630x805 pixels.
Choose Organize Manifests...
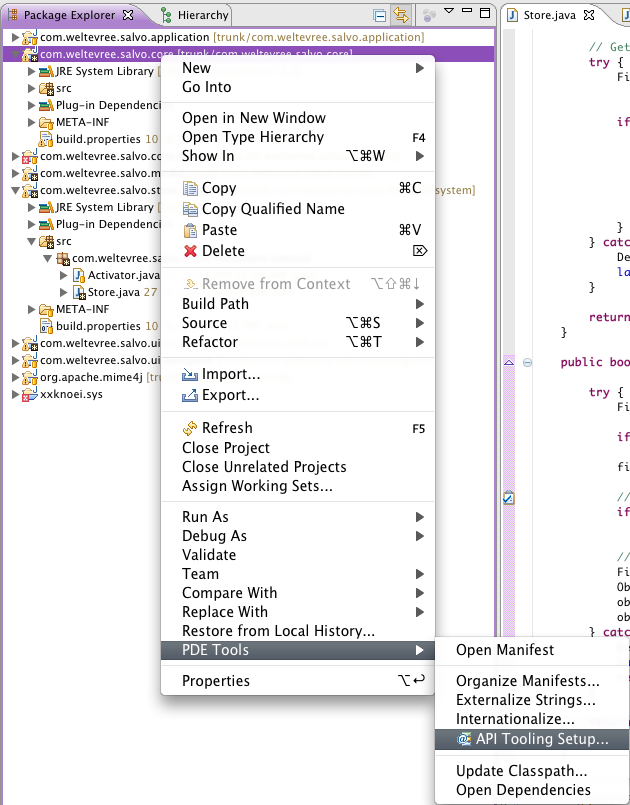532,681
